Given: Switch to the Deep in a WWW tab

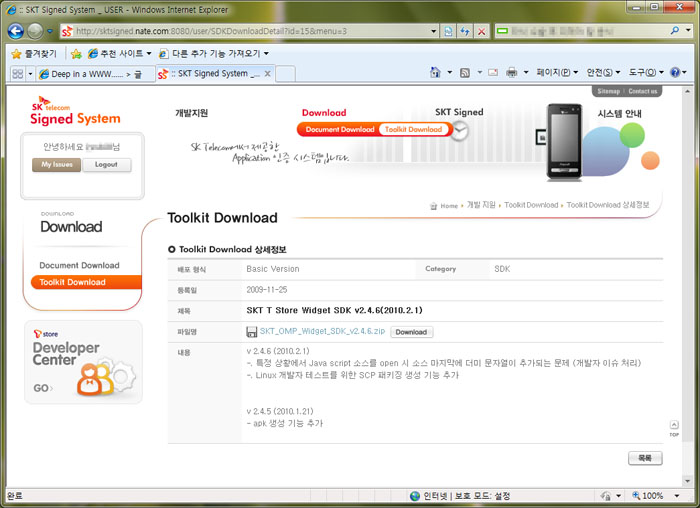Looking at the screenshot, I should pyautogui.click(x=95, y=74).
